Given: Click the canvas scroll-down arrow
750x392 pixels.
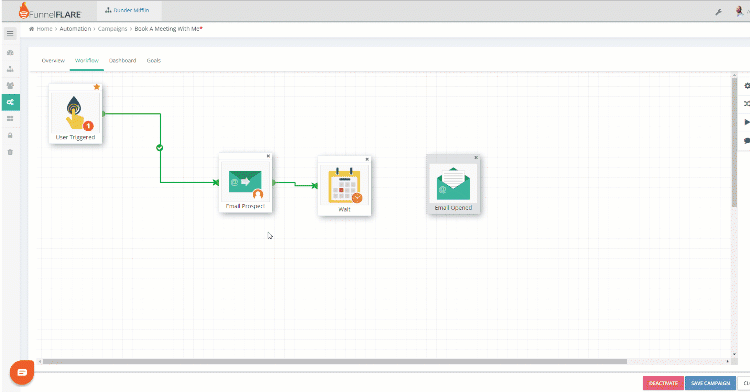Looking at the screenshot, I should point(734,354).
